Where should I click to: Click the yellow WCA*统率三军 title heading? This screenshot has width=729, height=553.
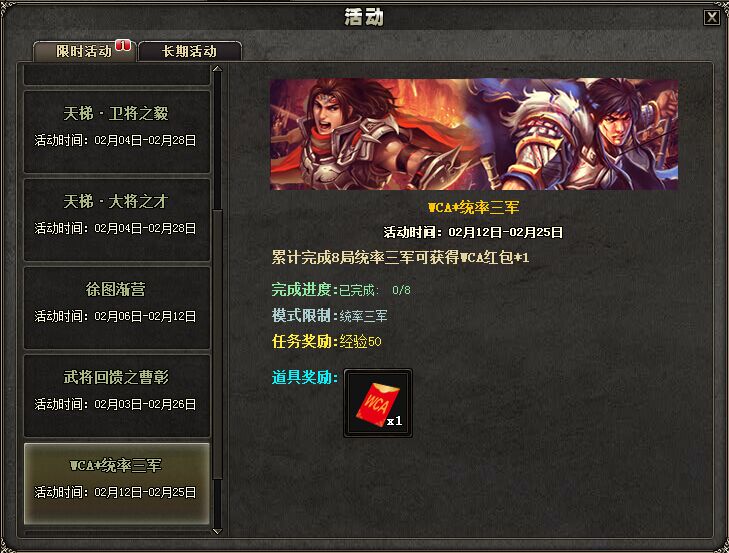click(x=473, y=207)
